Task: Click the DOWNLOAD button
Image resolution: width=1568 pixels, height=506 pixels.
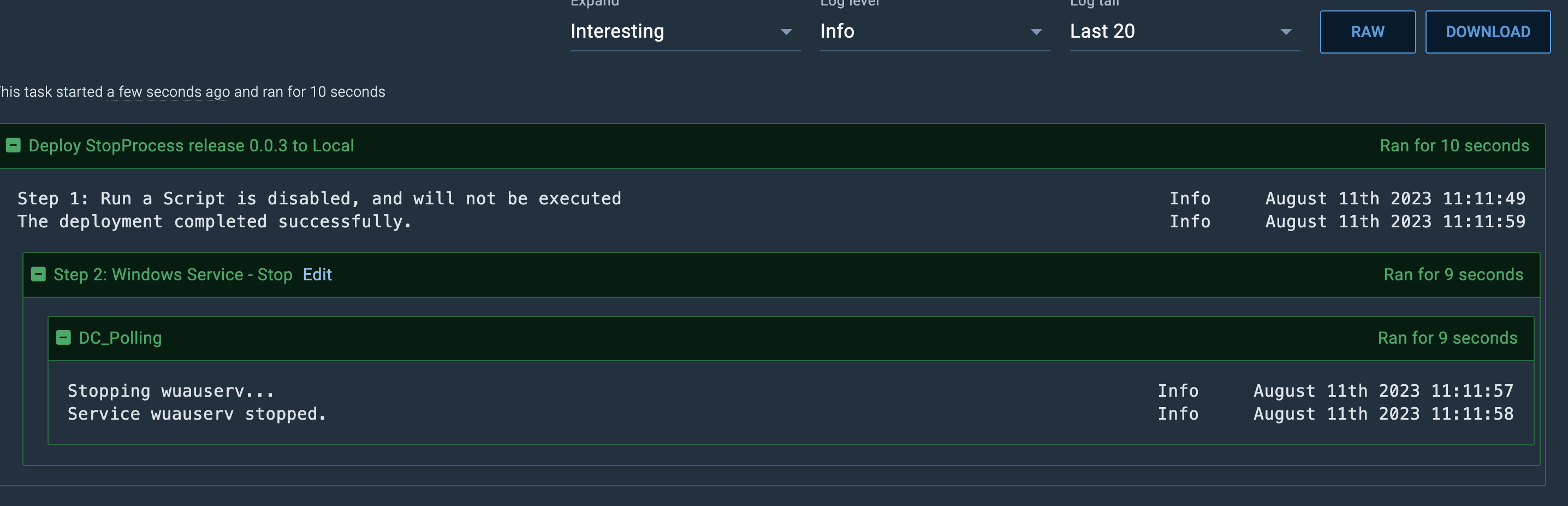Action: [x=1488, y=32]
